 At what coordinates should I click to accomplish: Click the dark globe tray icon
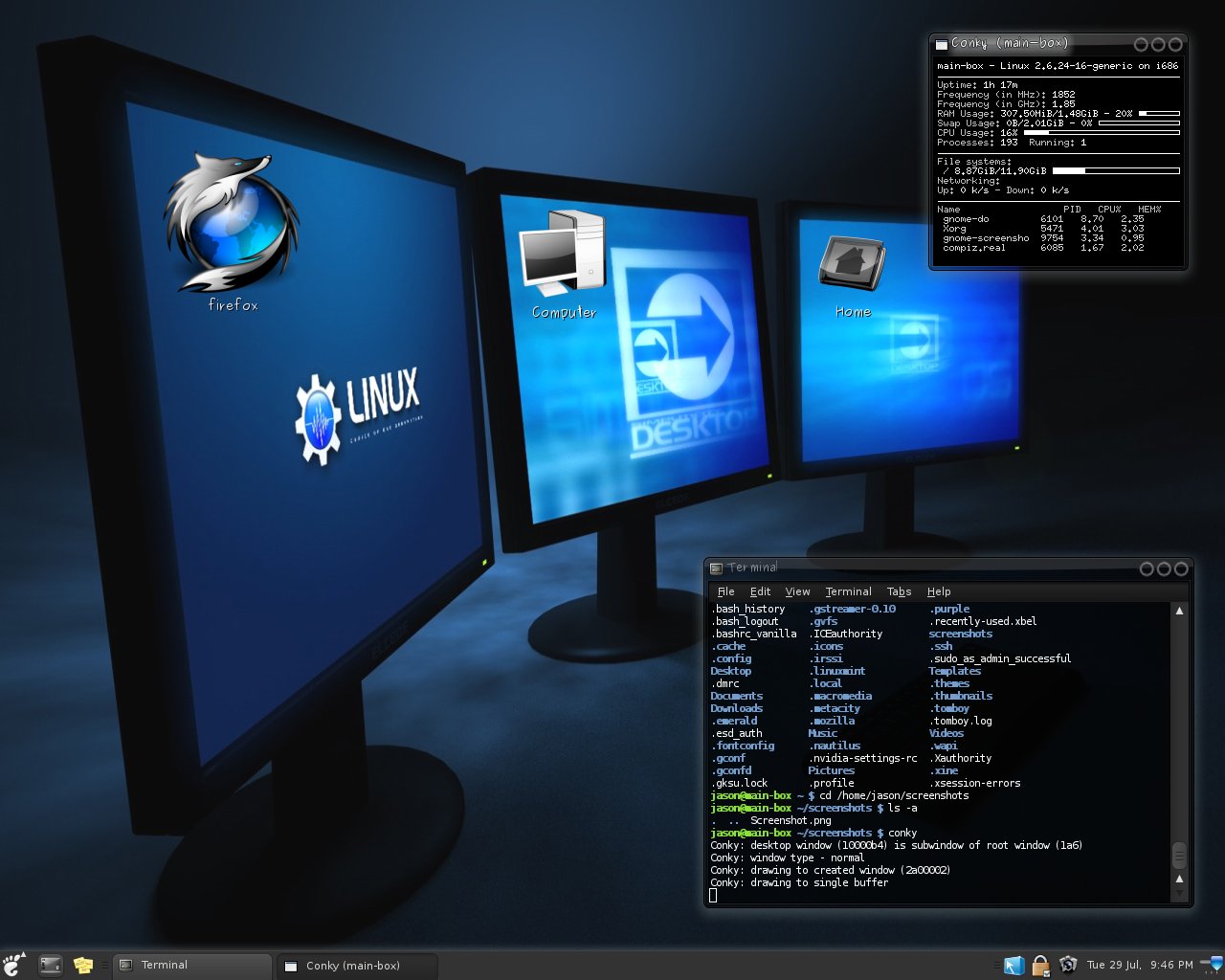[1068, 965]
